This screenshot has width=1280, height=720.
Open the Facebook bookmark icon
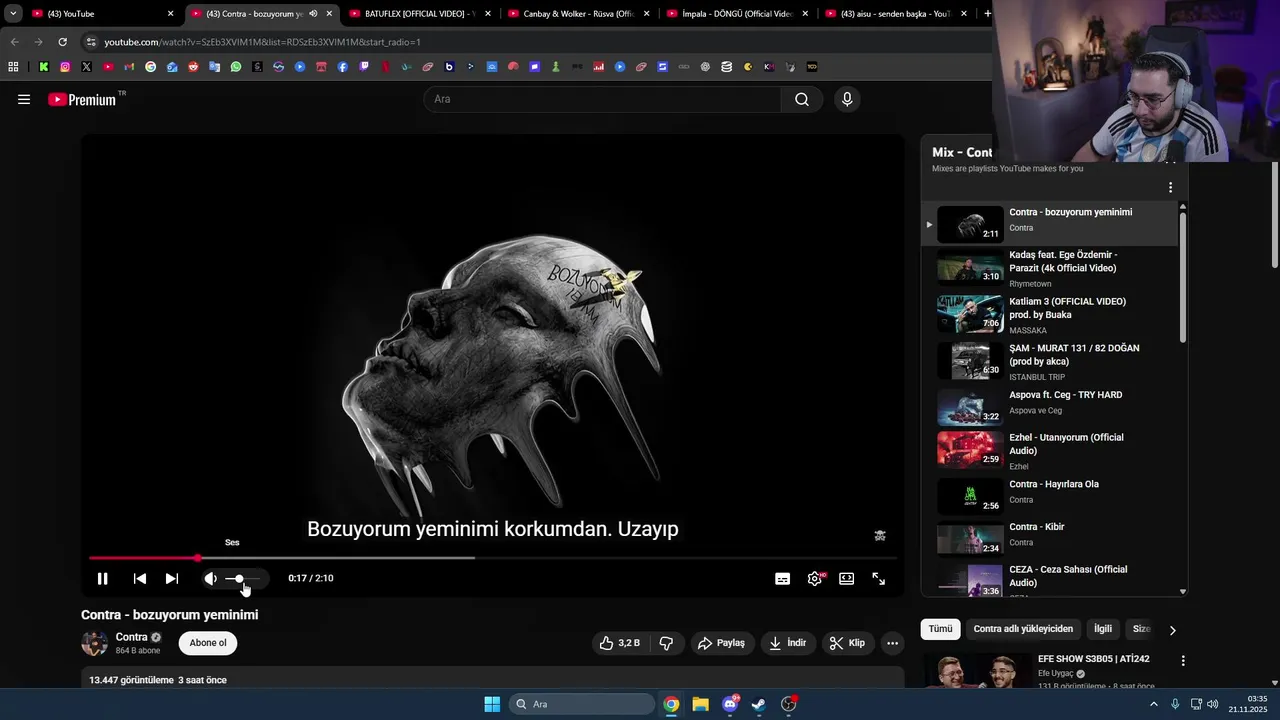(343, 67)
